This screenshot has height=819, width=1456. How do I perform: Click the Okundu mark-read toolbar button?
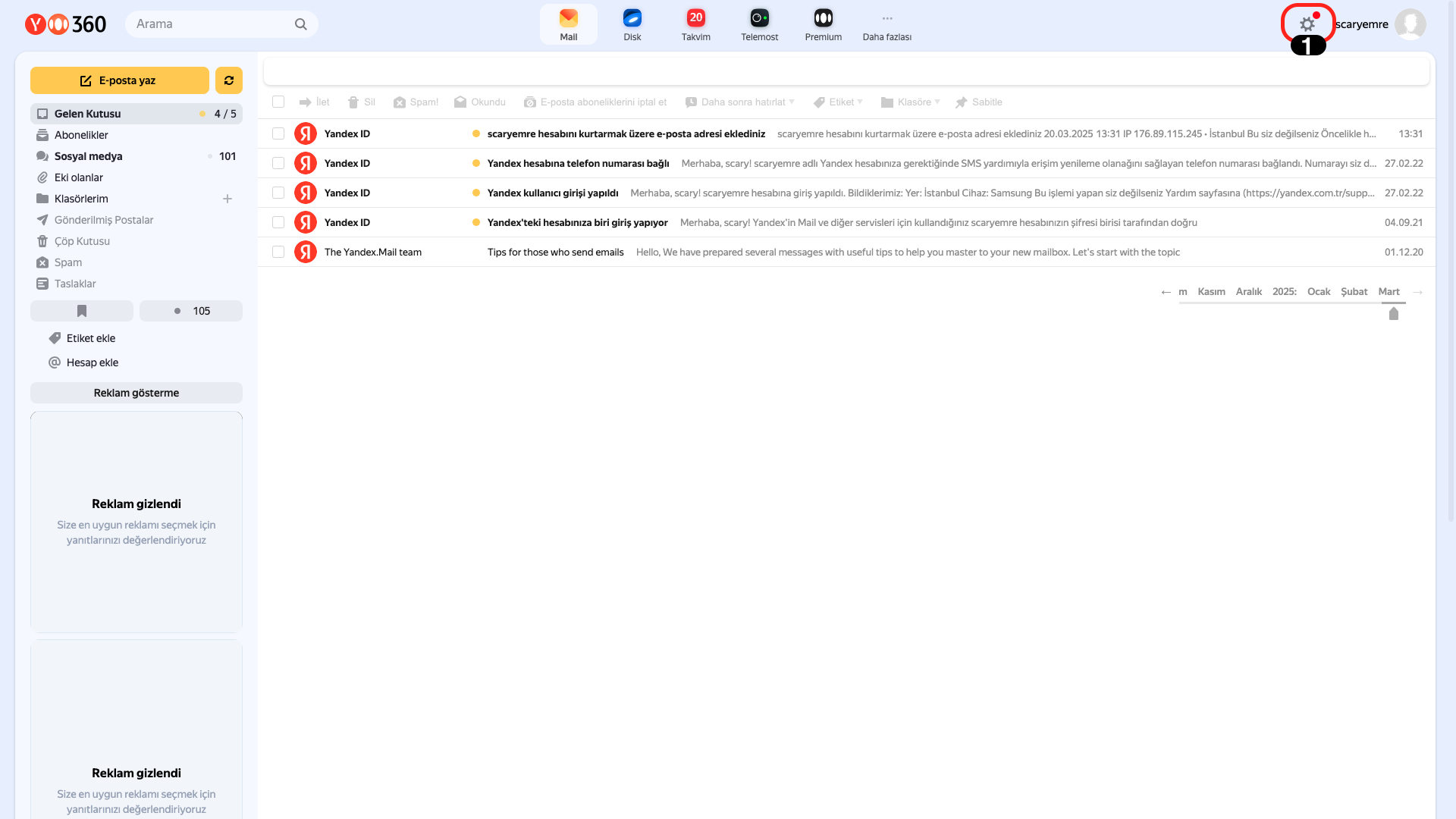click(x=480, y=102)
